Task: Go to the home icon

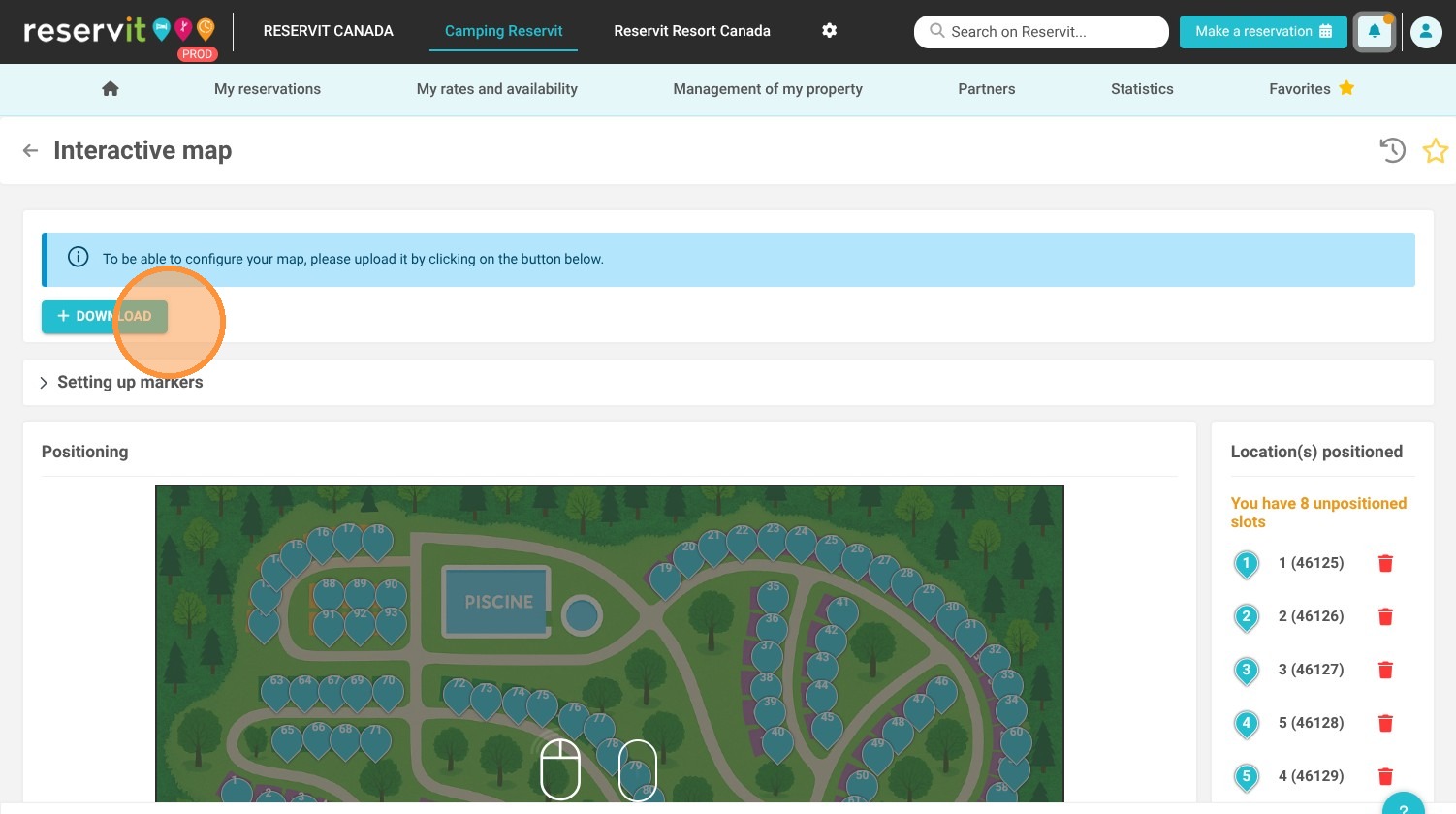Action: tap(111, 89)
